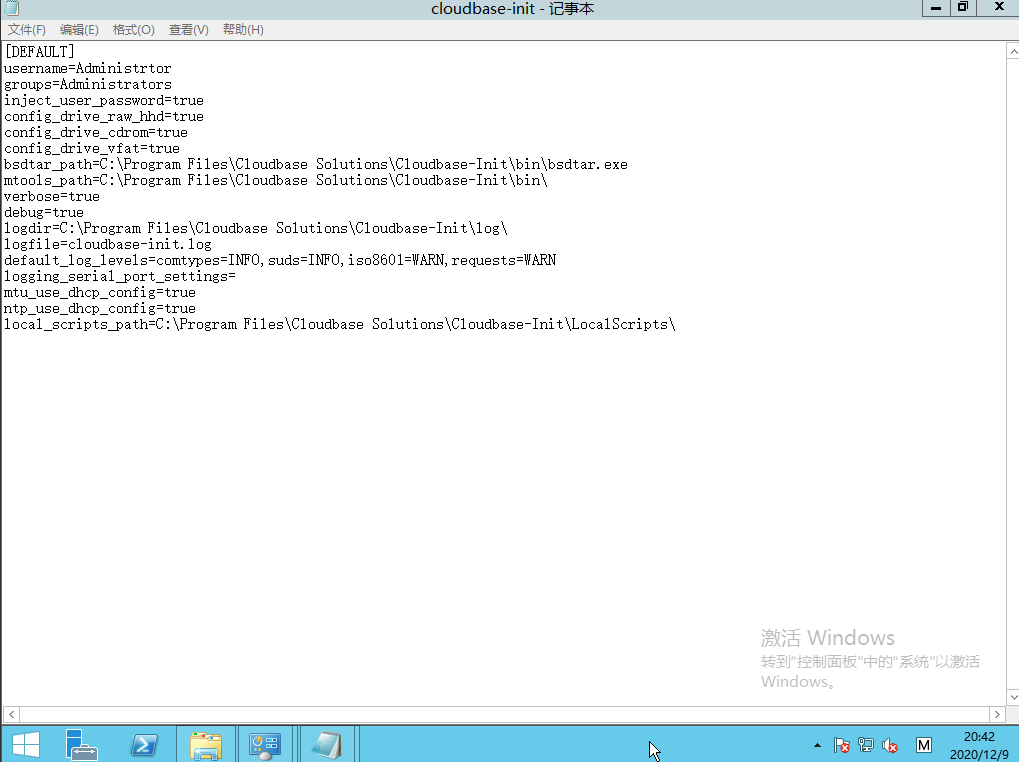1019x762 pixels.
Task: Open File Explorer from taskbar
Action: point(206,744)
